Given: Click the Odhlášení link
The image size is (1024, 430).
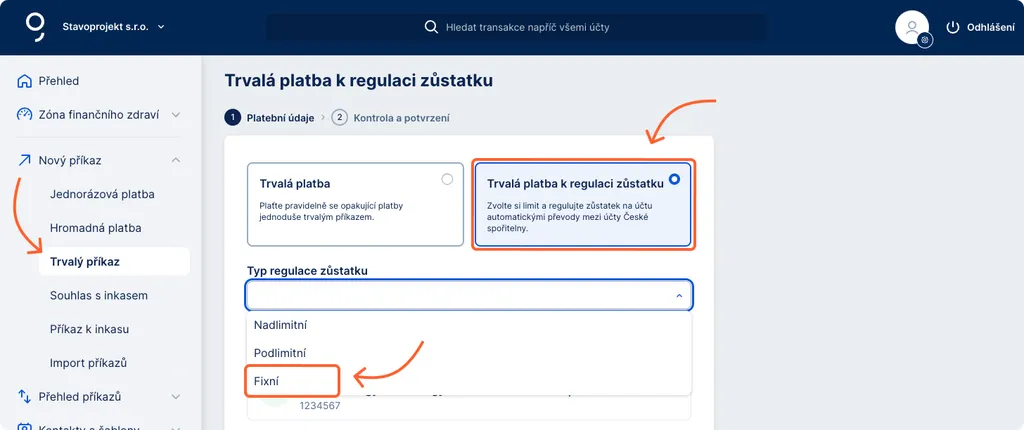Looking at the screenshot, I should [991, 27].
